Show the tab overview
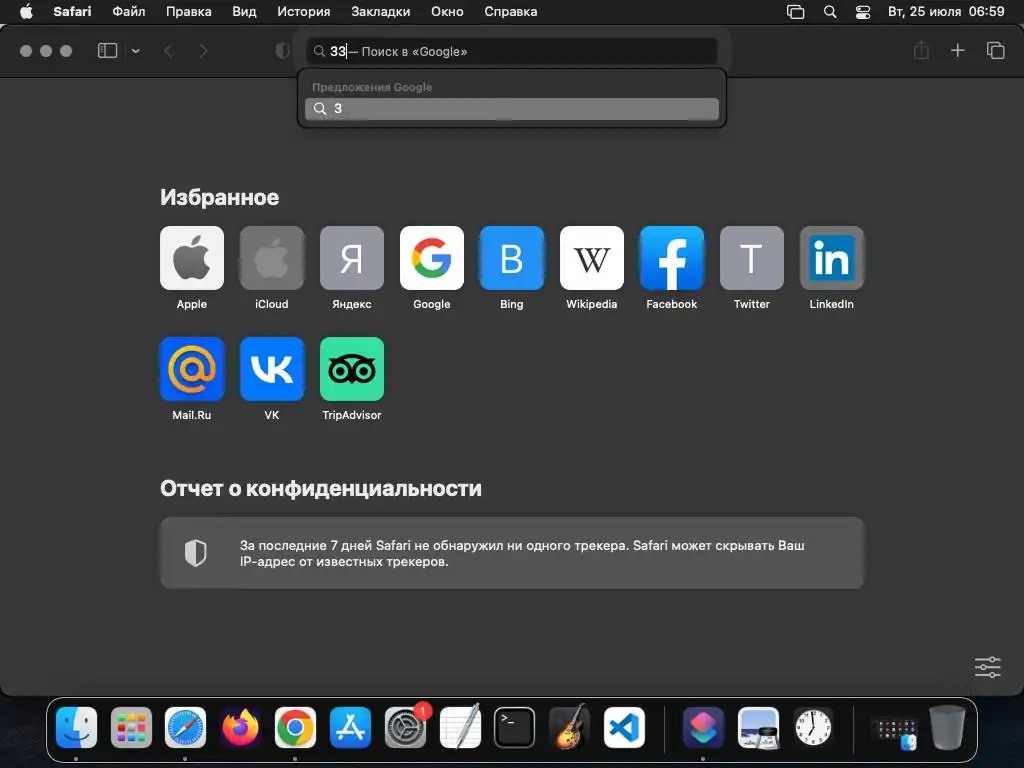1024x768 pixels. [x=995, y=50]
